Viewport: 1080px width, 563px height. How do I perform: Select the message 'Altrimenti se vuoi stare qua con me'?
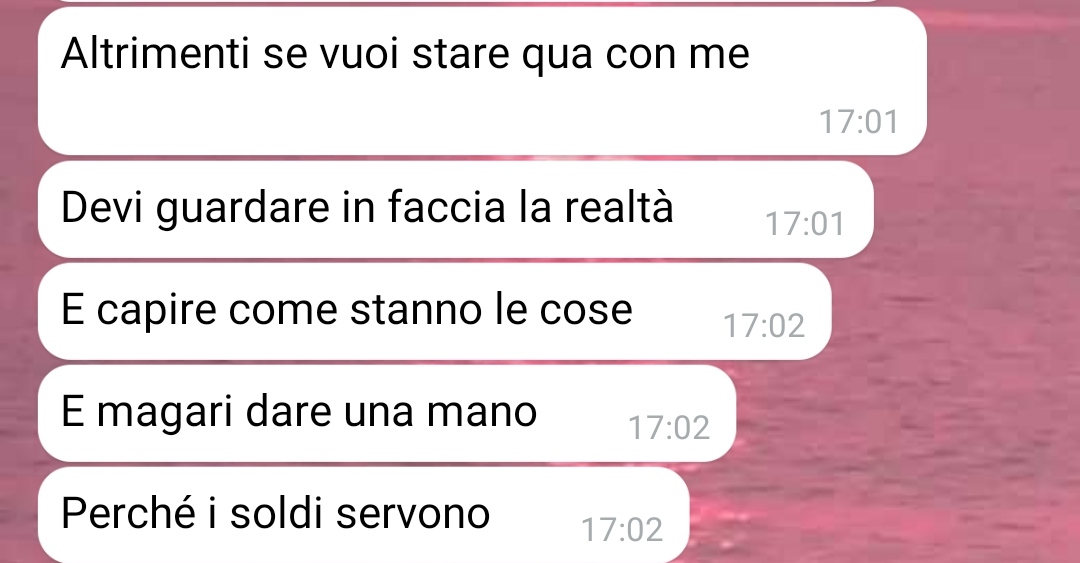[x=482, y=81]
